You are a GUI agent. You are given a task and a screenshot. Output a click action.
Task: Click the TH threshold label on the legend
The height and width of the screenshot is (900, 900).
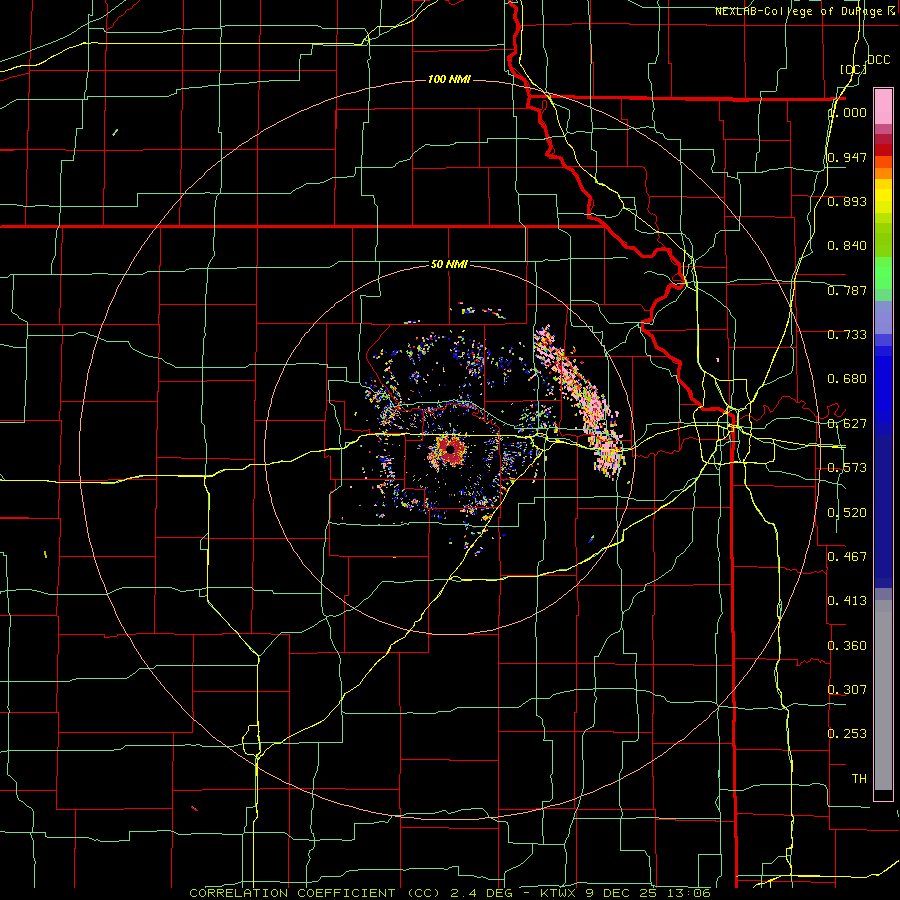coord(859,779)
